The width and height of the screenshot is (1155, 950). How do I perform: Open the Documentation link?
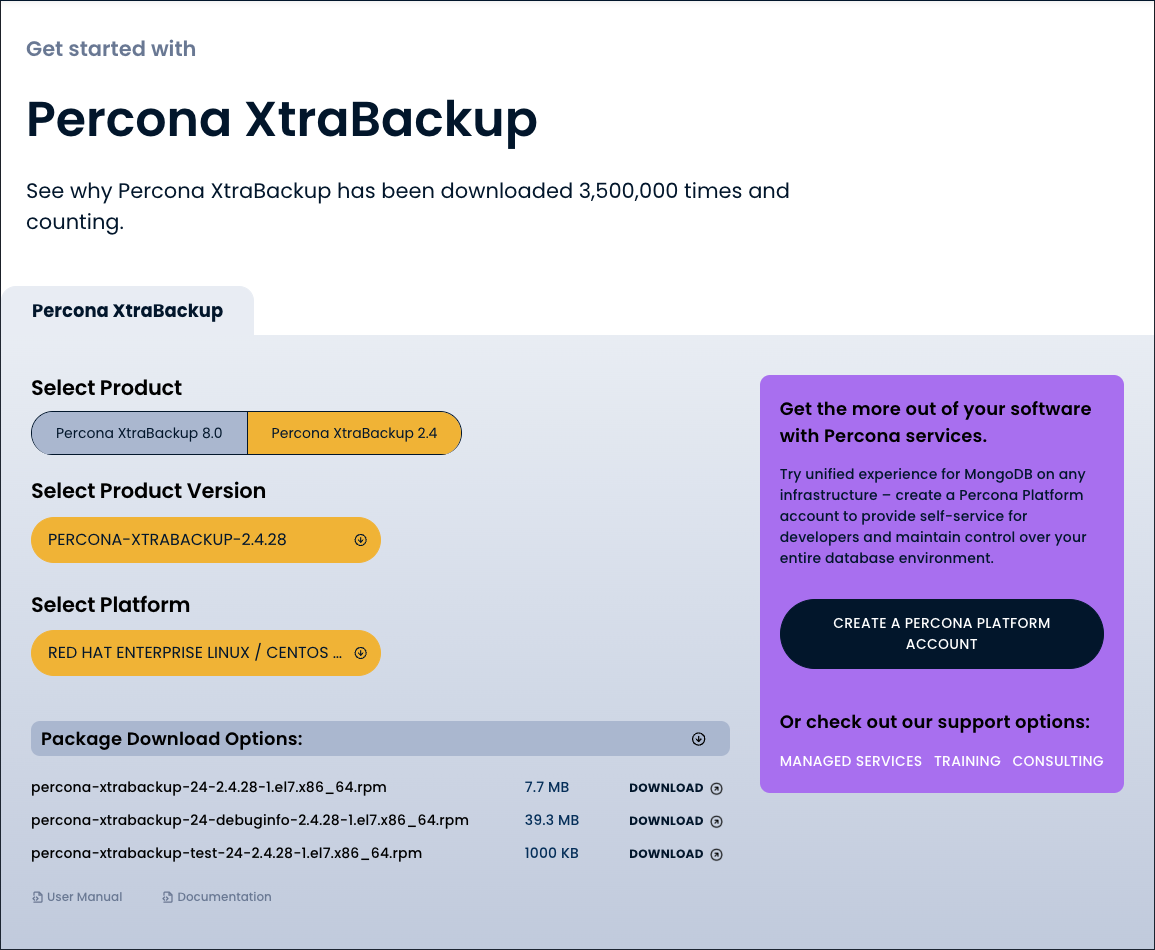217,897
